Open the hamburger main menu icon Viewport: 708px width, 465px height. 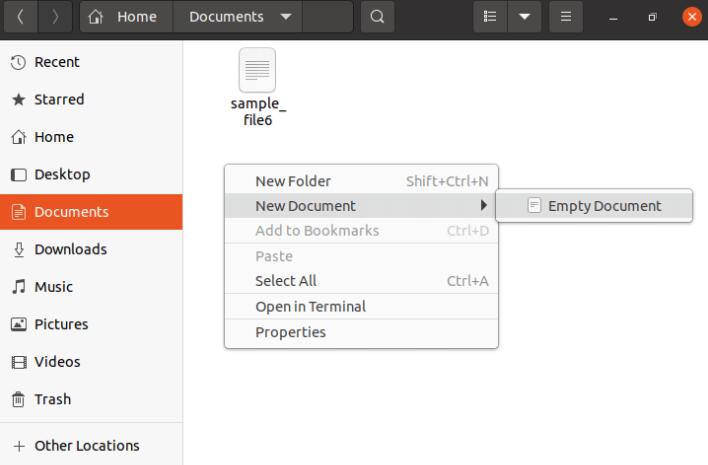[x=566, y=17]
